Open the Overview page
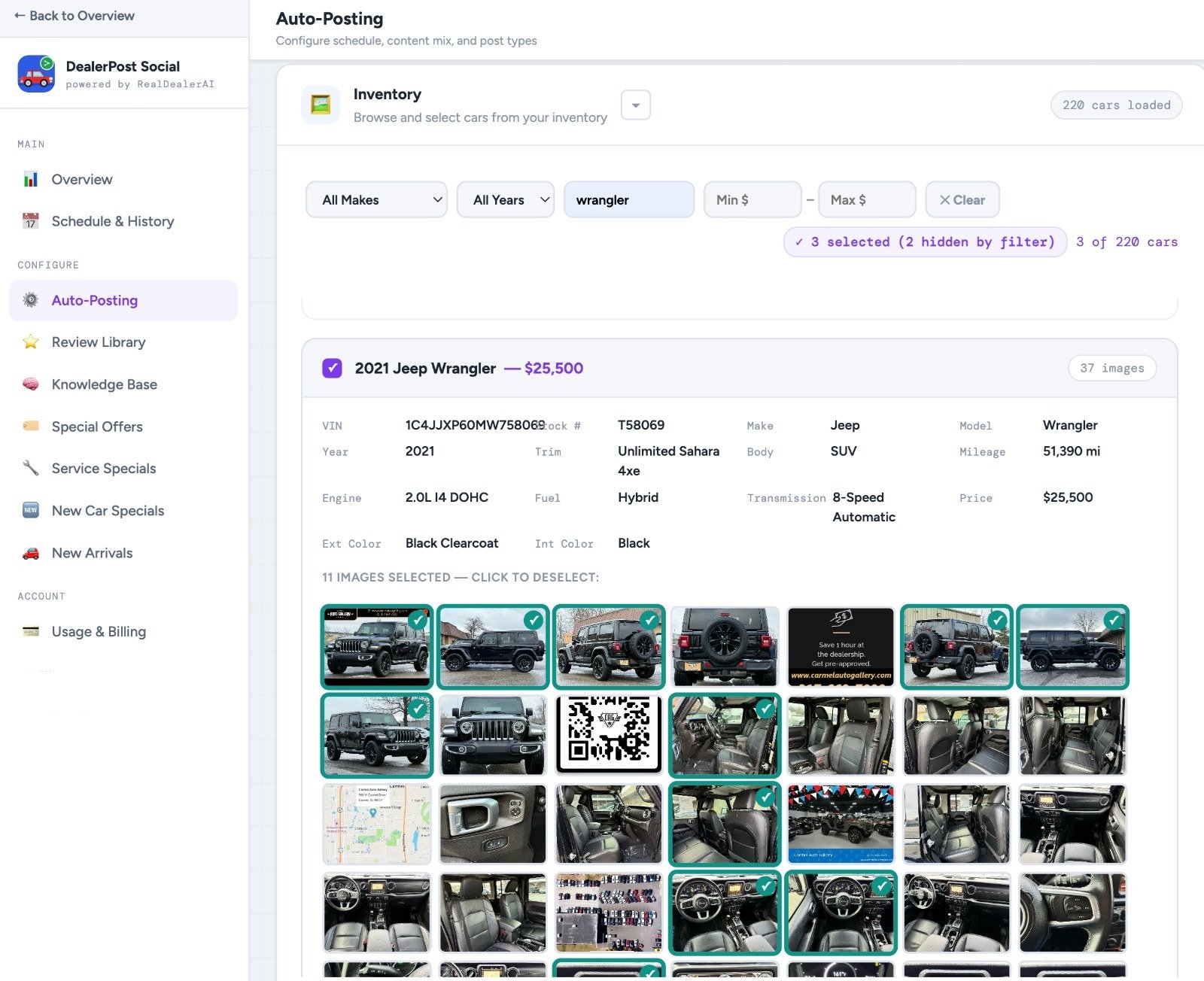The image size is (1204, 981). pyautogui.click(x=82, y=179)
